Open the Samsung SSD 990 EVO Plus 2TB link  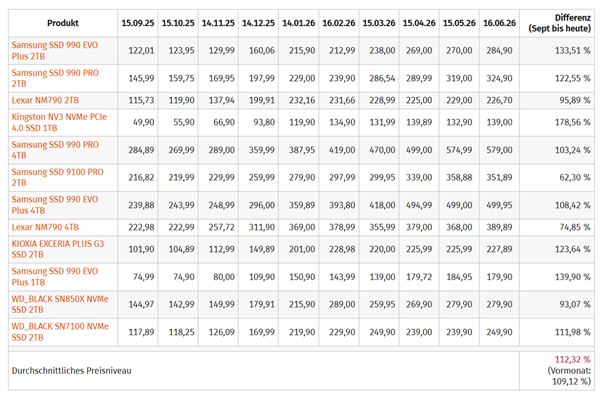55,51
